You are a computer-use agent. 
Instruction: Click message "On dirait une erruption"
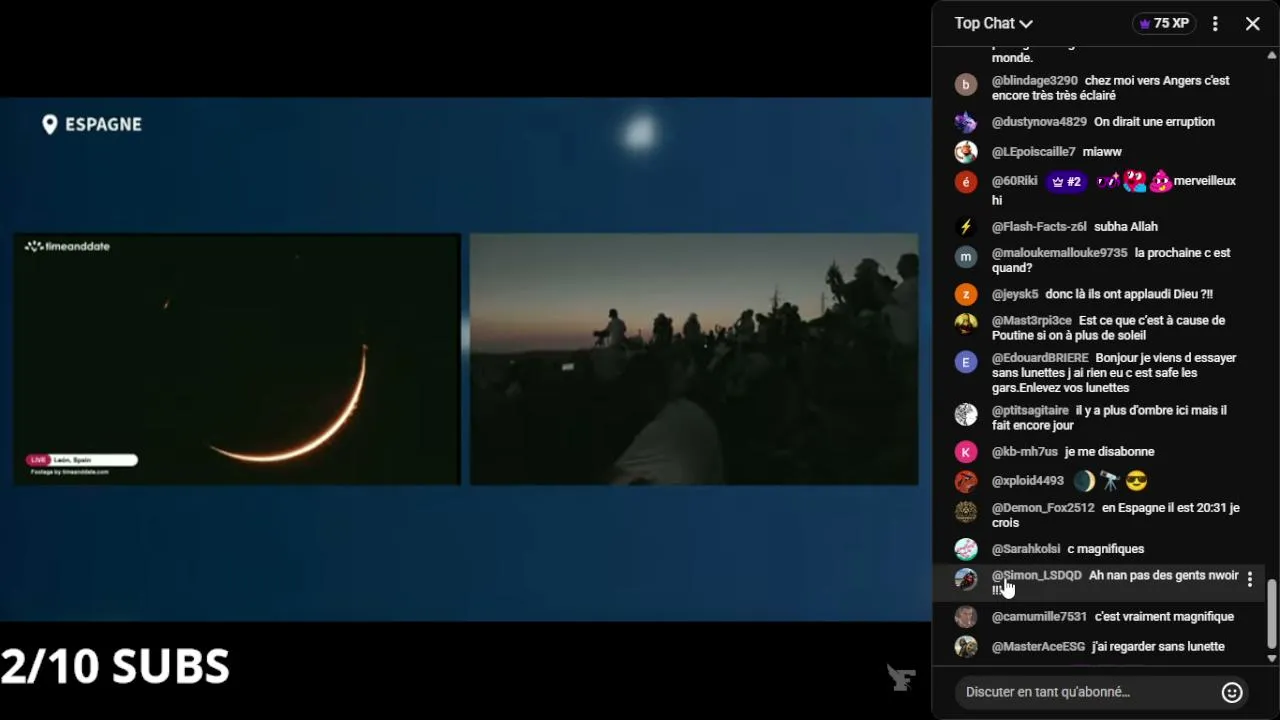pyautogui.click(x=1154, y=122)
